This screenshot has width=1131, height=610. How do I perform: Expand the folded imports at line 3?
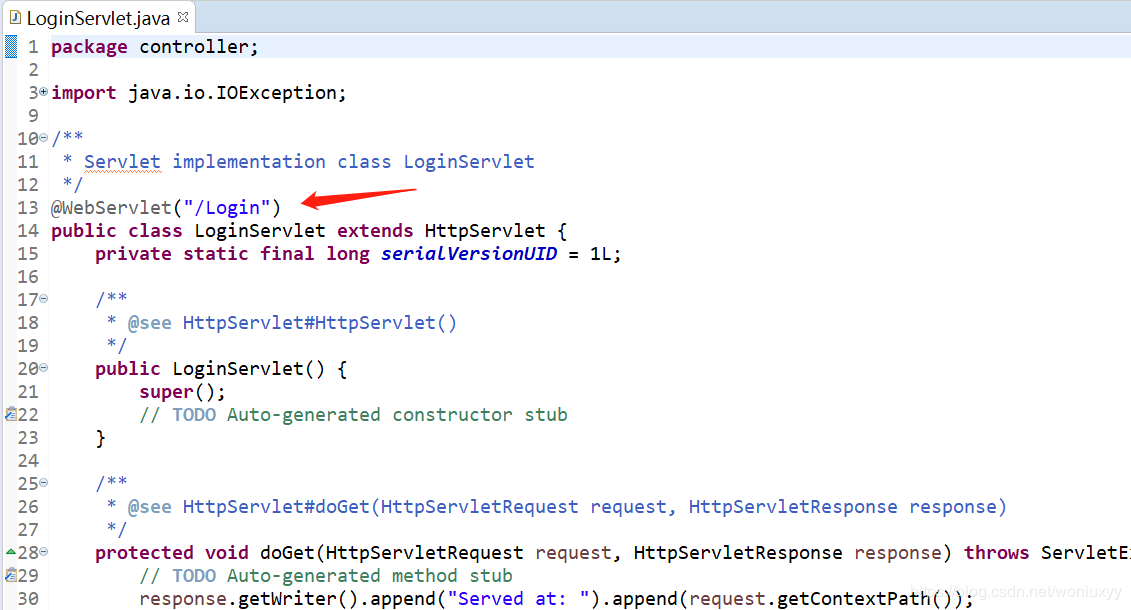(x=43, y=92)
